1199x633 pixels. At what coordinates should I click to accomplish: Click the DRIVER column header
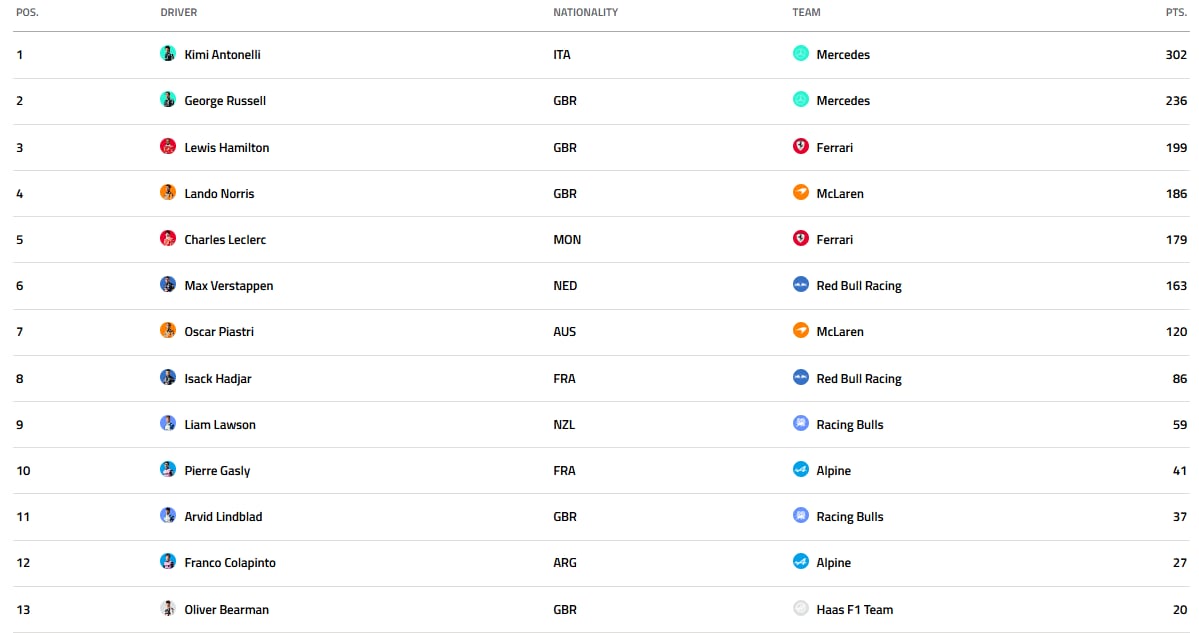tap(179, 12)
